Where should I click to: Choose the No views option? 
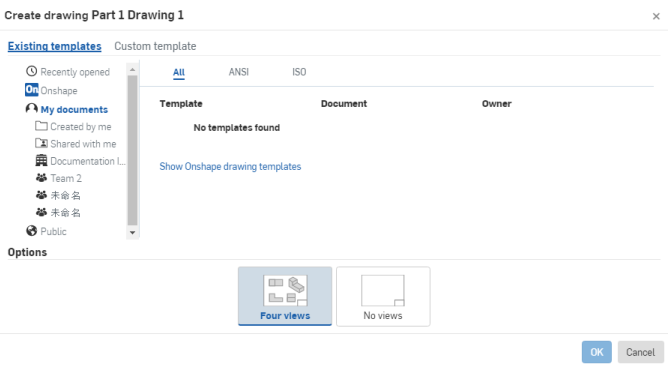tap(383, 297)
